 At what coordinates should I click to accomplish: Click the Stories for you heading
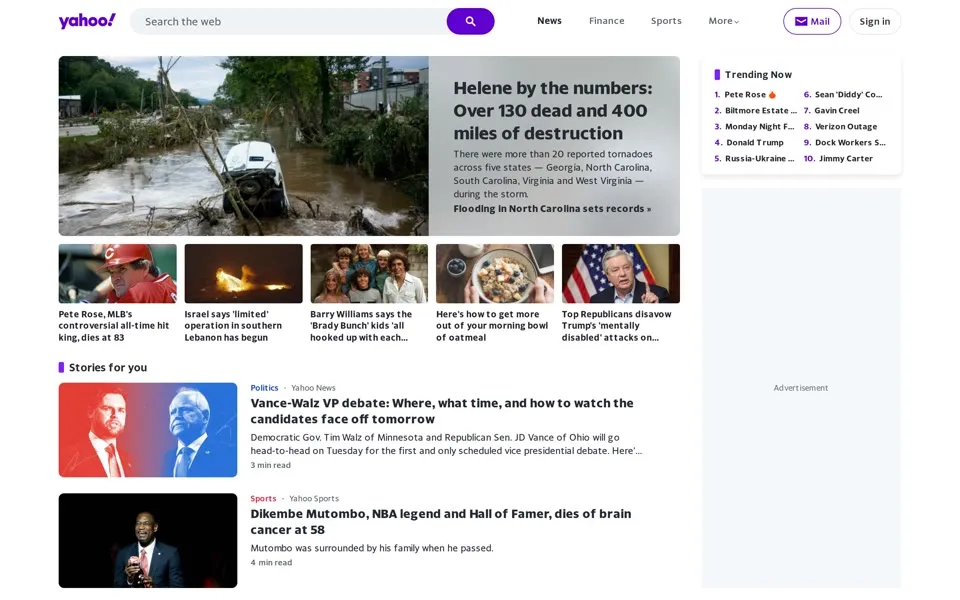click(x=108, y=367)
